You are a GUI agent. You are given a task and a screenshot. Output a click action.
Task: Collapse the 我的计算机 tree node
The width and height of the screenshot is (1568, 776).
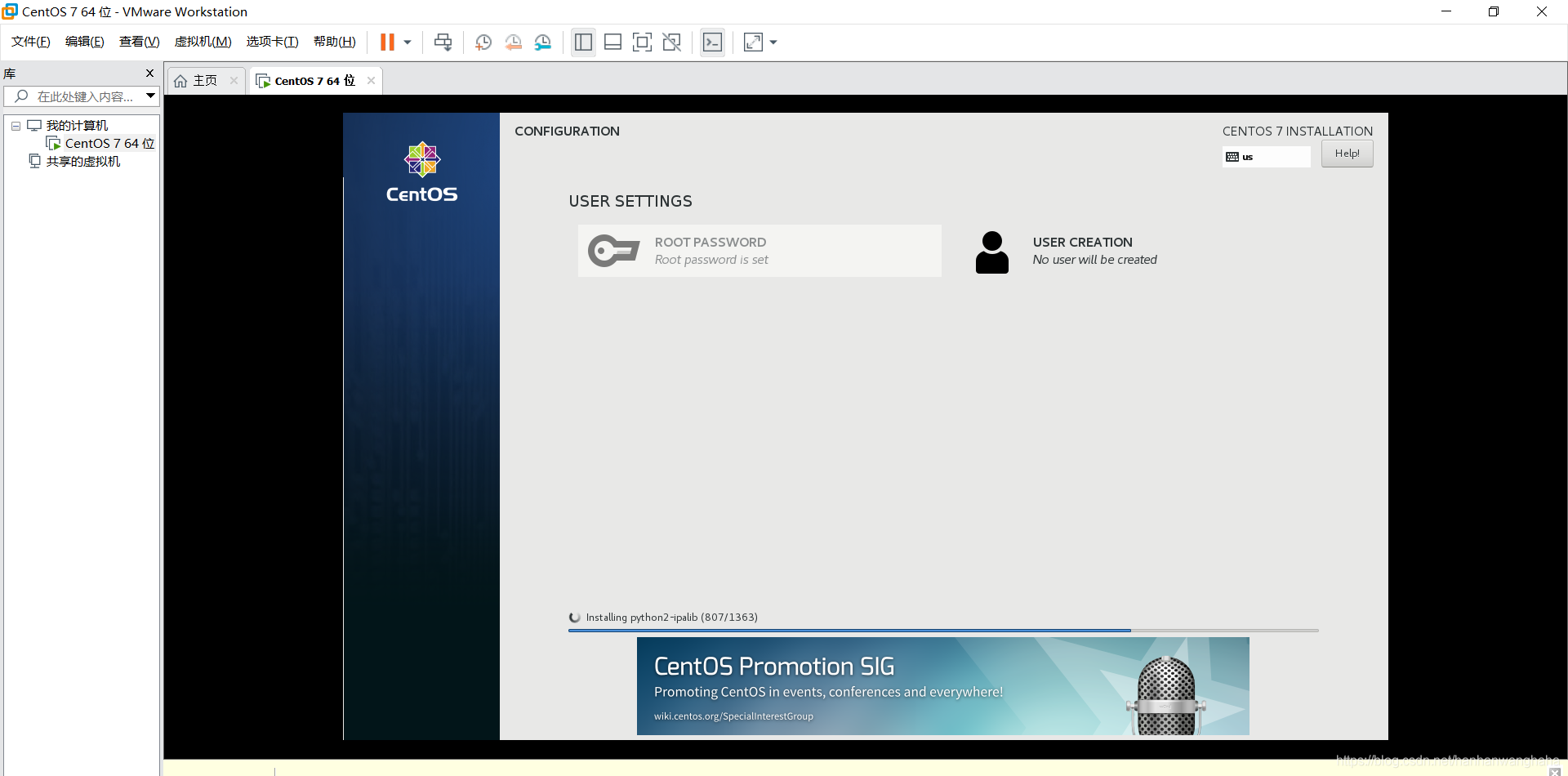(16, 126)
